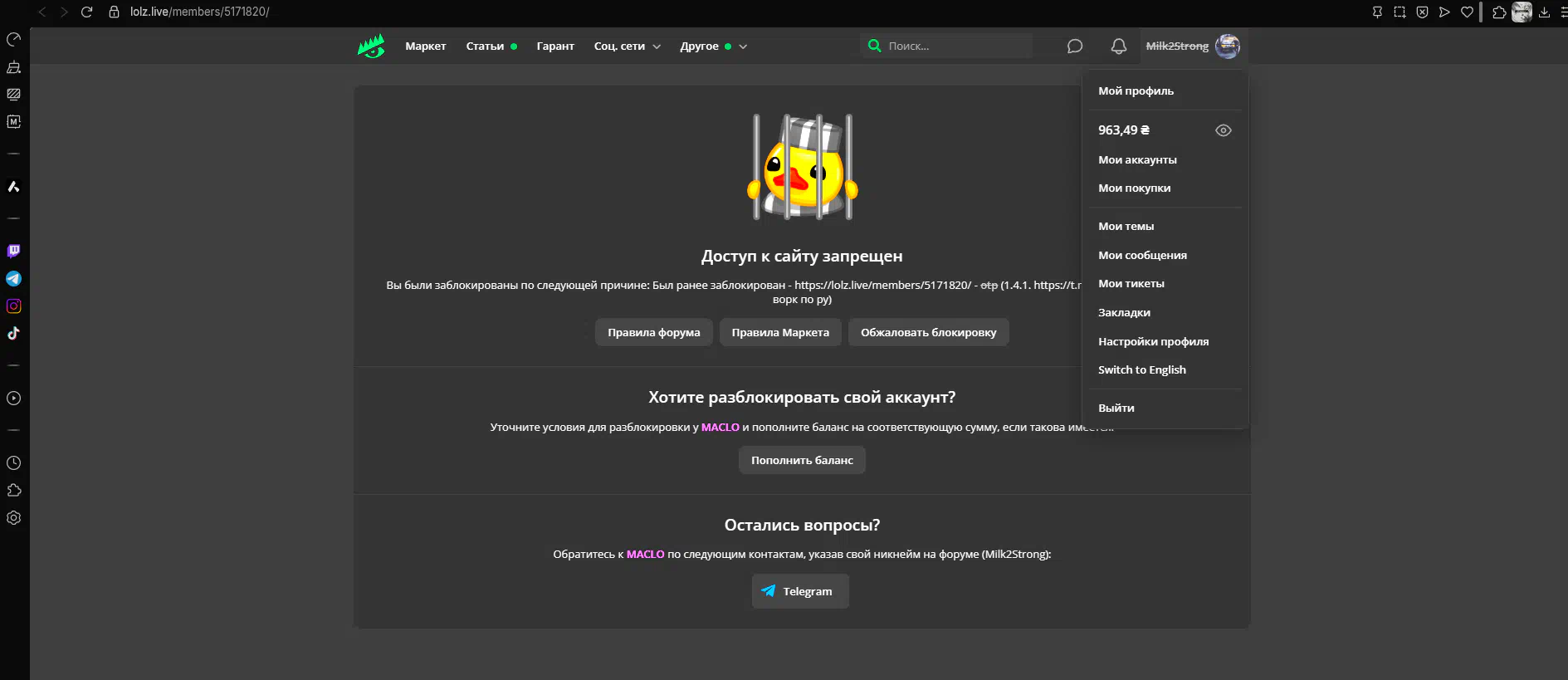The width and height of the screenshot is (1568, 680).
Task: Click the toolbar avatar image icon
Action: click(1522, 12)
